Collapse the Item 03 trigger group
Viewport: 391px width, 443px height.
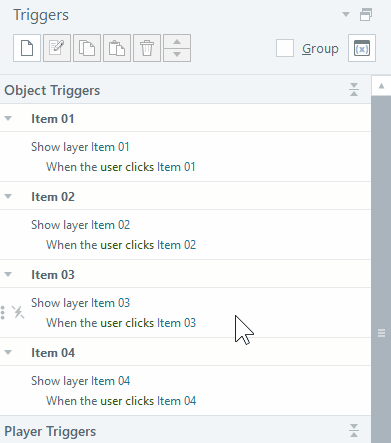(8, 274)
